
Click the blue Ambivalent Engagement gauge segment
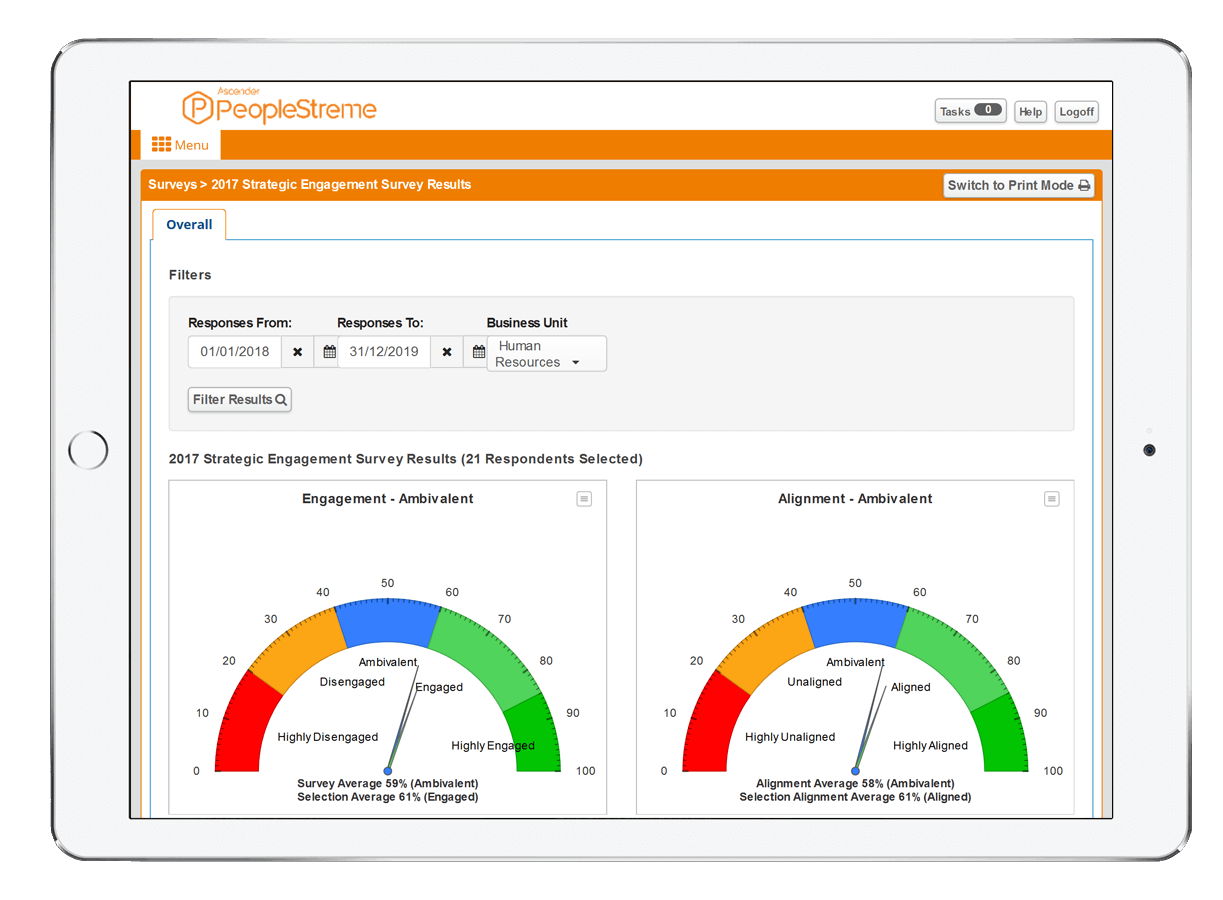click(x=388, y=620)
